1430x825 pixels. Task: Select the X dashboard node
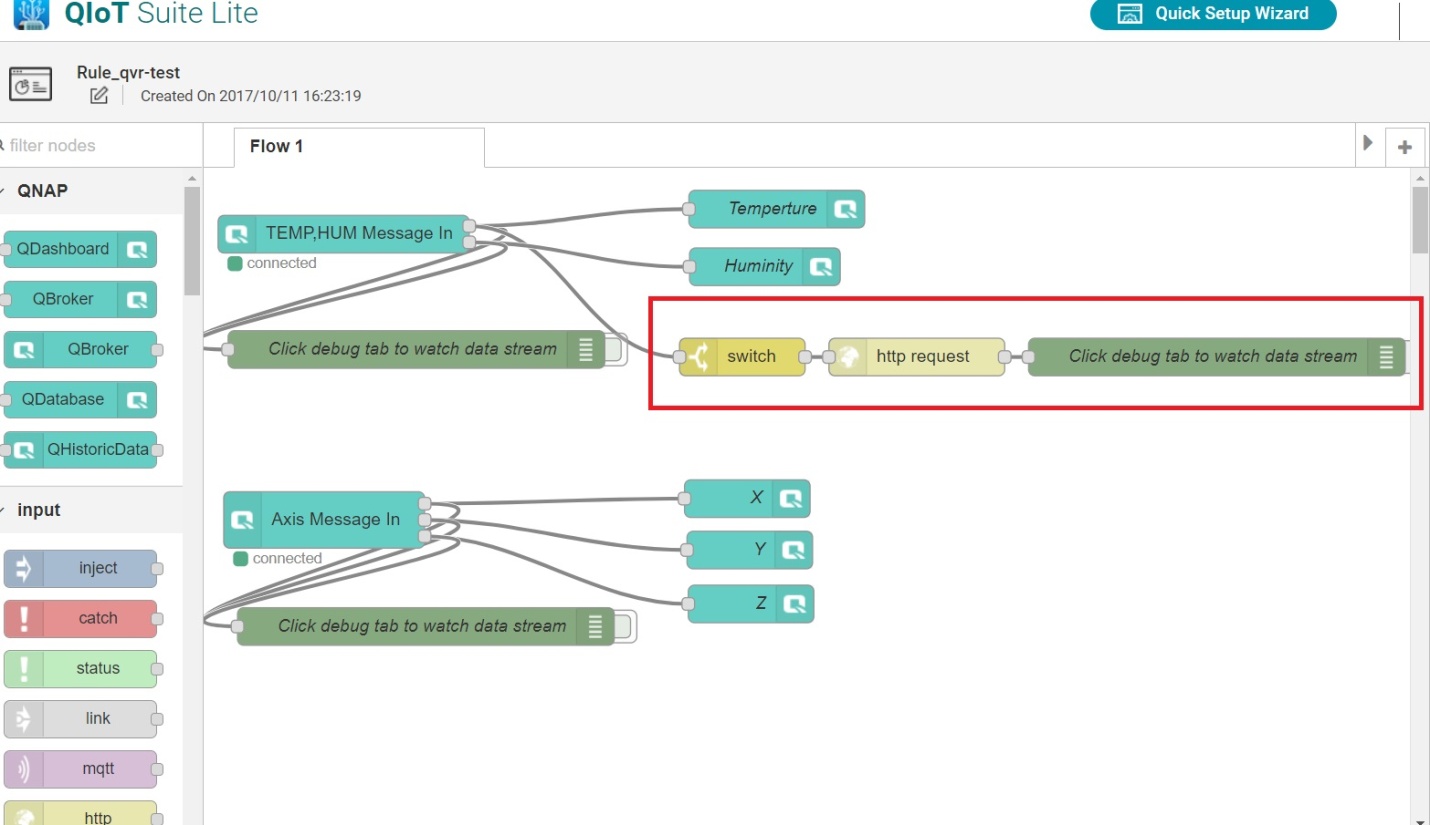click(x=747, y=498)
